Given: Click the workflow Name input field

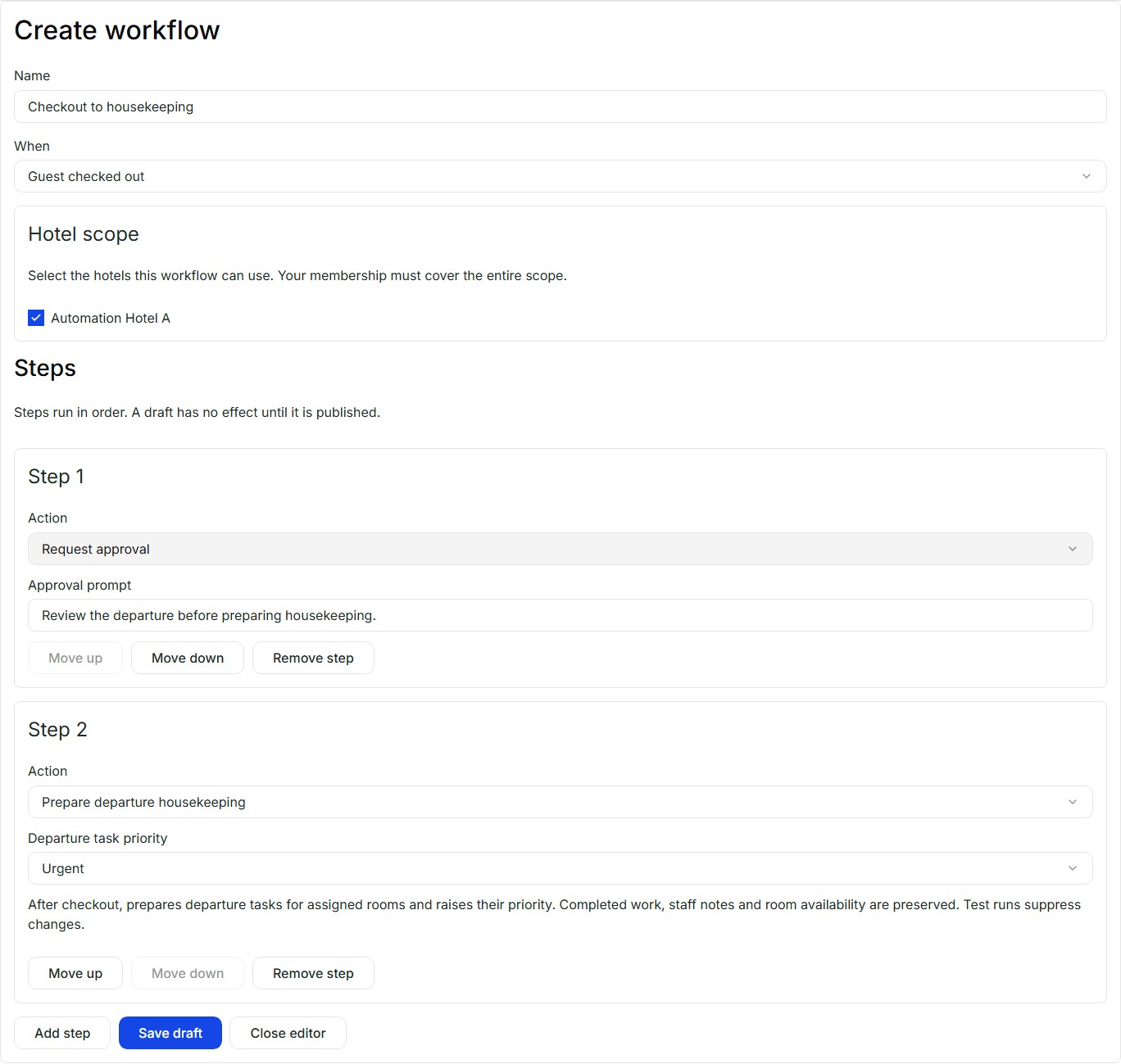Looking at the screenshot, I should tap(560, 106).
